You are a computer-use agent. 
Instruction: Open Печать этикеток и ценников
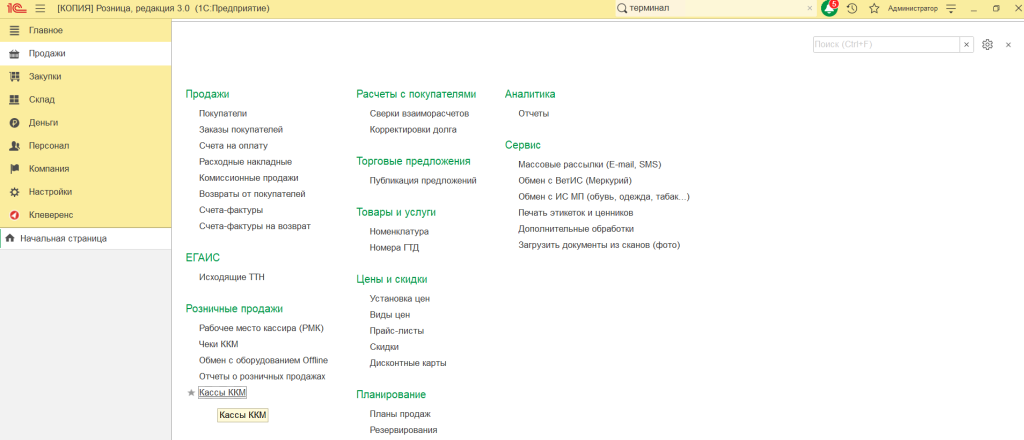pyautogui.click(x=576, y=213)
